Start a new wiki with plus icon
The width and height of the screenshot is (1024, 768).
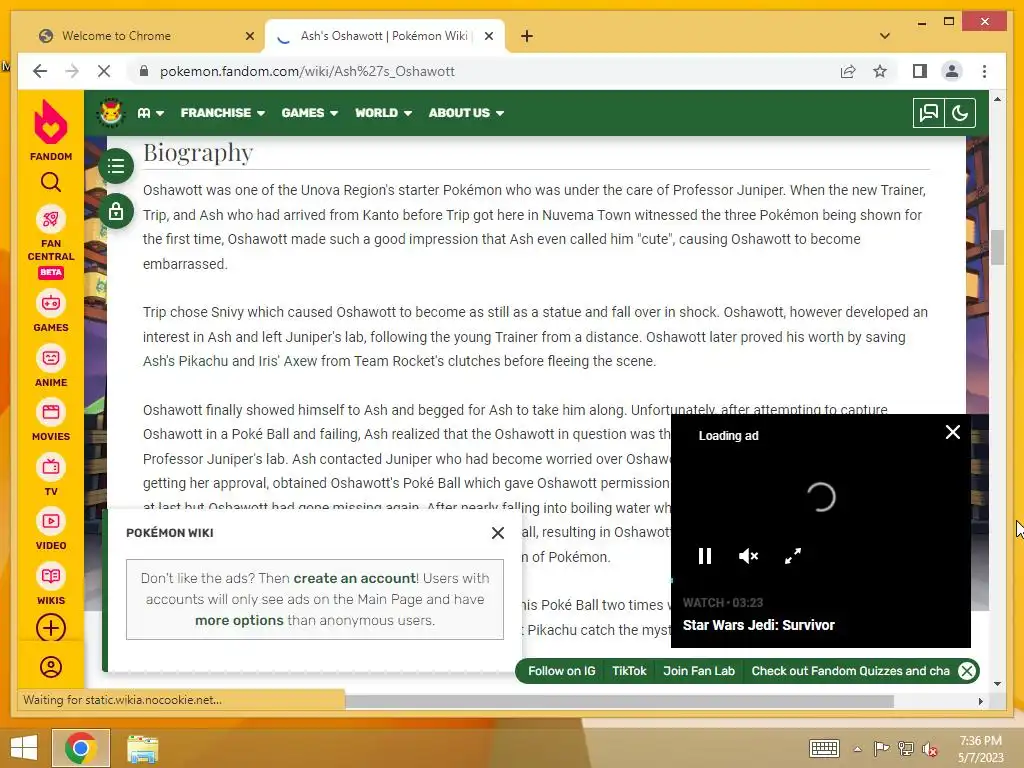(51, 628)
